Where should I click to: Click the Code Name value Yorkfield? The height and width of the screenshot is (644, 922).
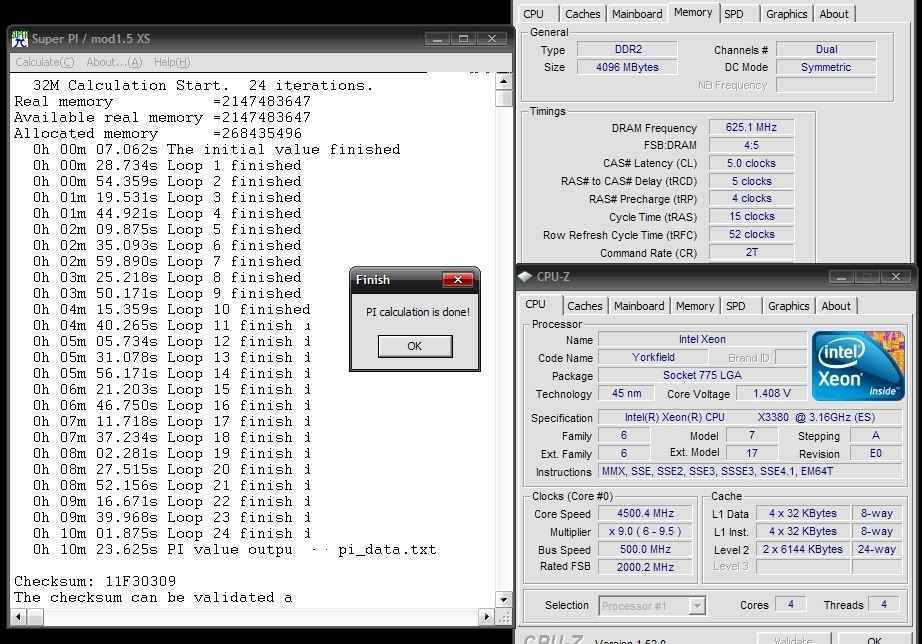click(653, 357)
